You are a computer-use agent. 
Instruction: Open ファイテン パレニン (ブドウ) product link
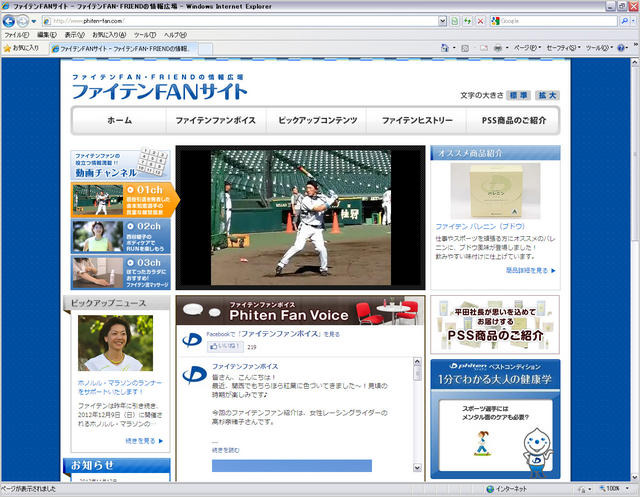[480, 226]
